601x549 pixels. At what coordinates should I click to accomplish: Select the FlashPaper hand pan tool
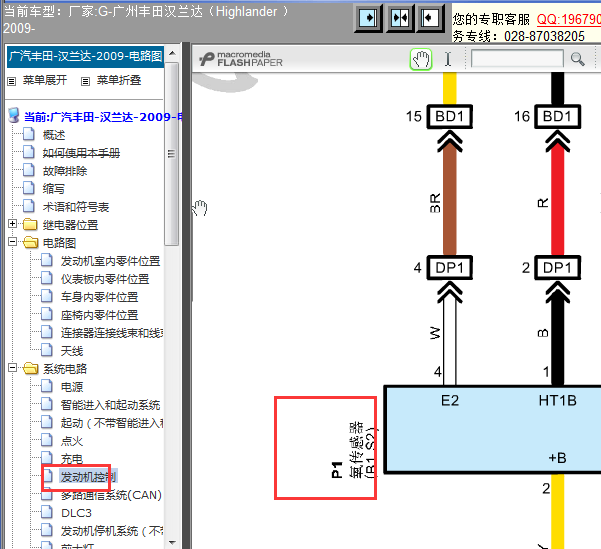(421, 59)
